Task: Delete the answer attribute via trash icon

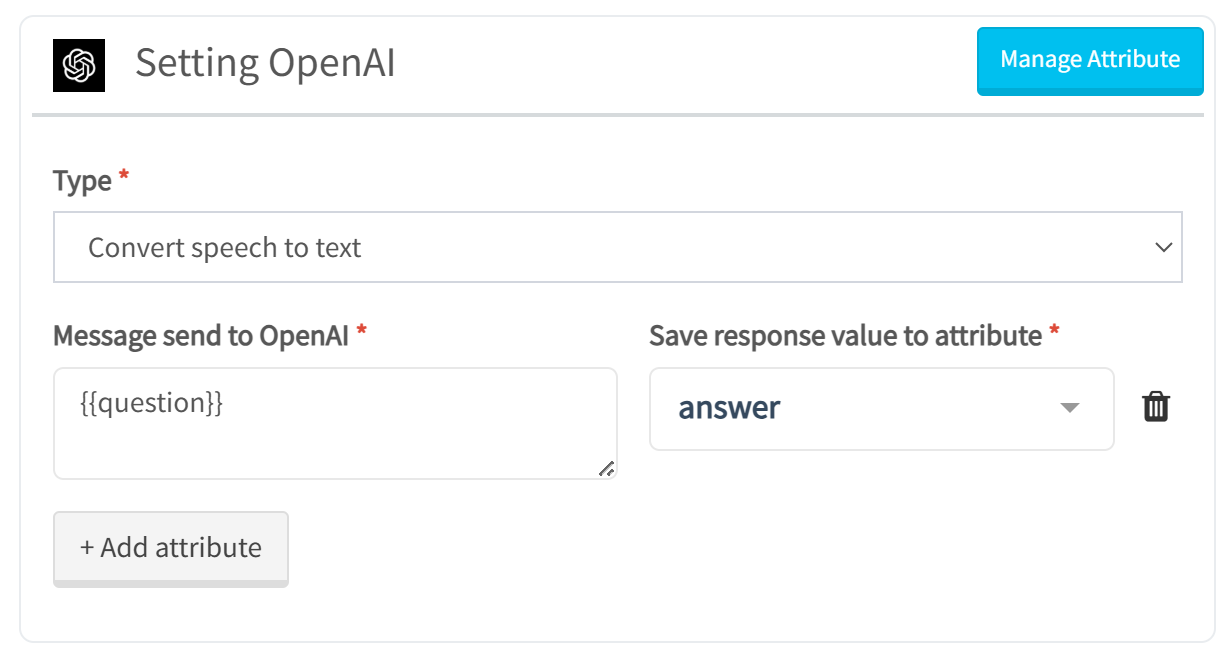Action: (1156, 407)
